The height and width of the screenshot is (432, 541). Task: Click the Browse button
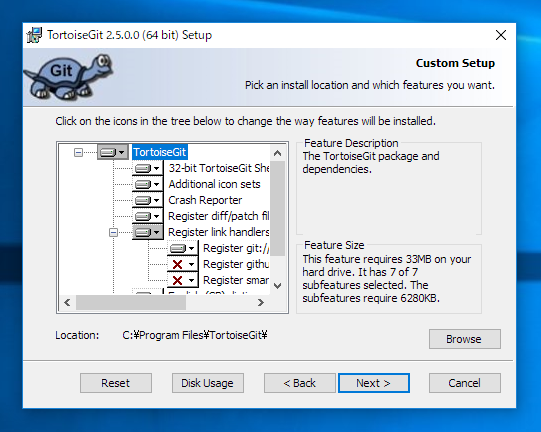pos(465,339)
